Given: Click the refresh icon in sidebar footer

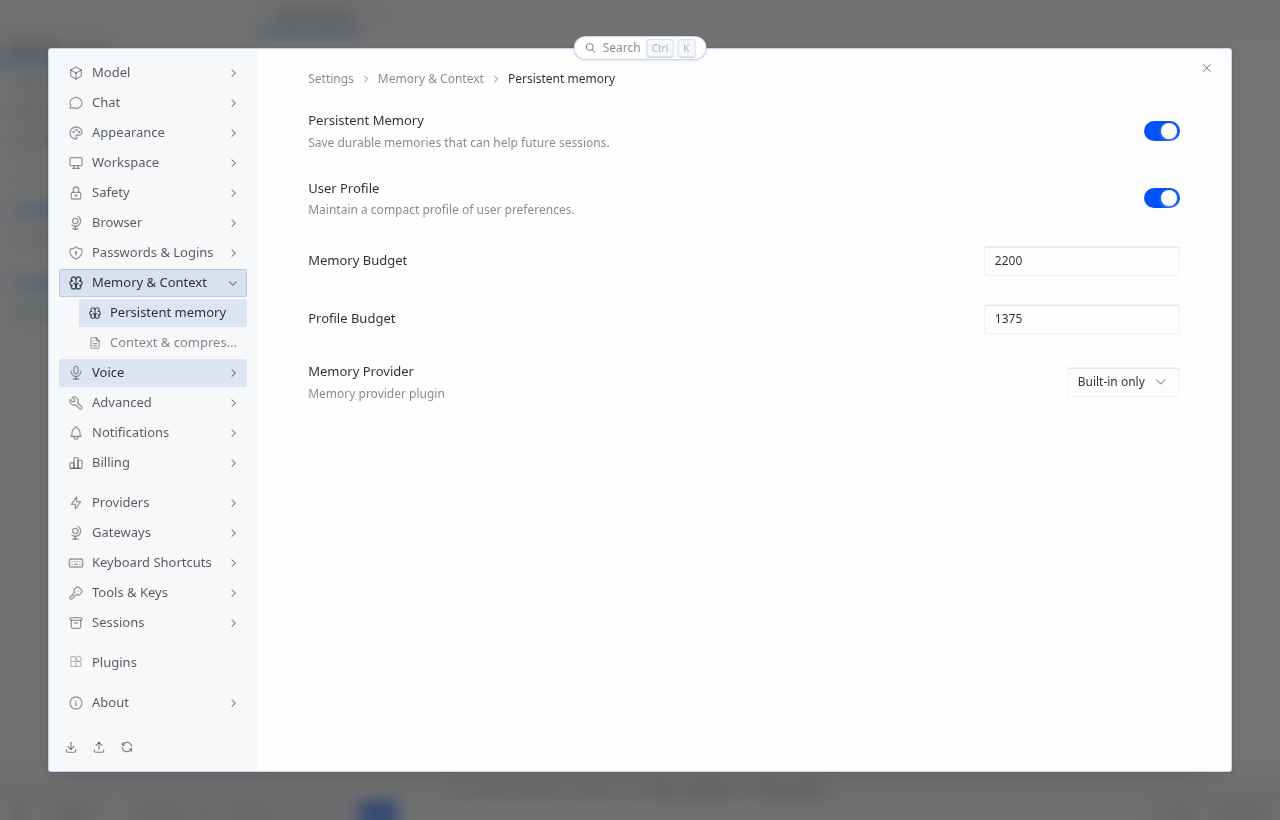Looking at the screenshot, I should point(127,747).
